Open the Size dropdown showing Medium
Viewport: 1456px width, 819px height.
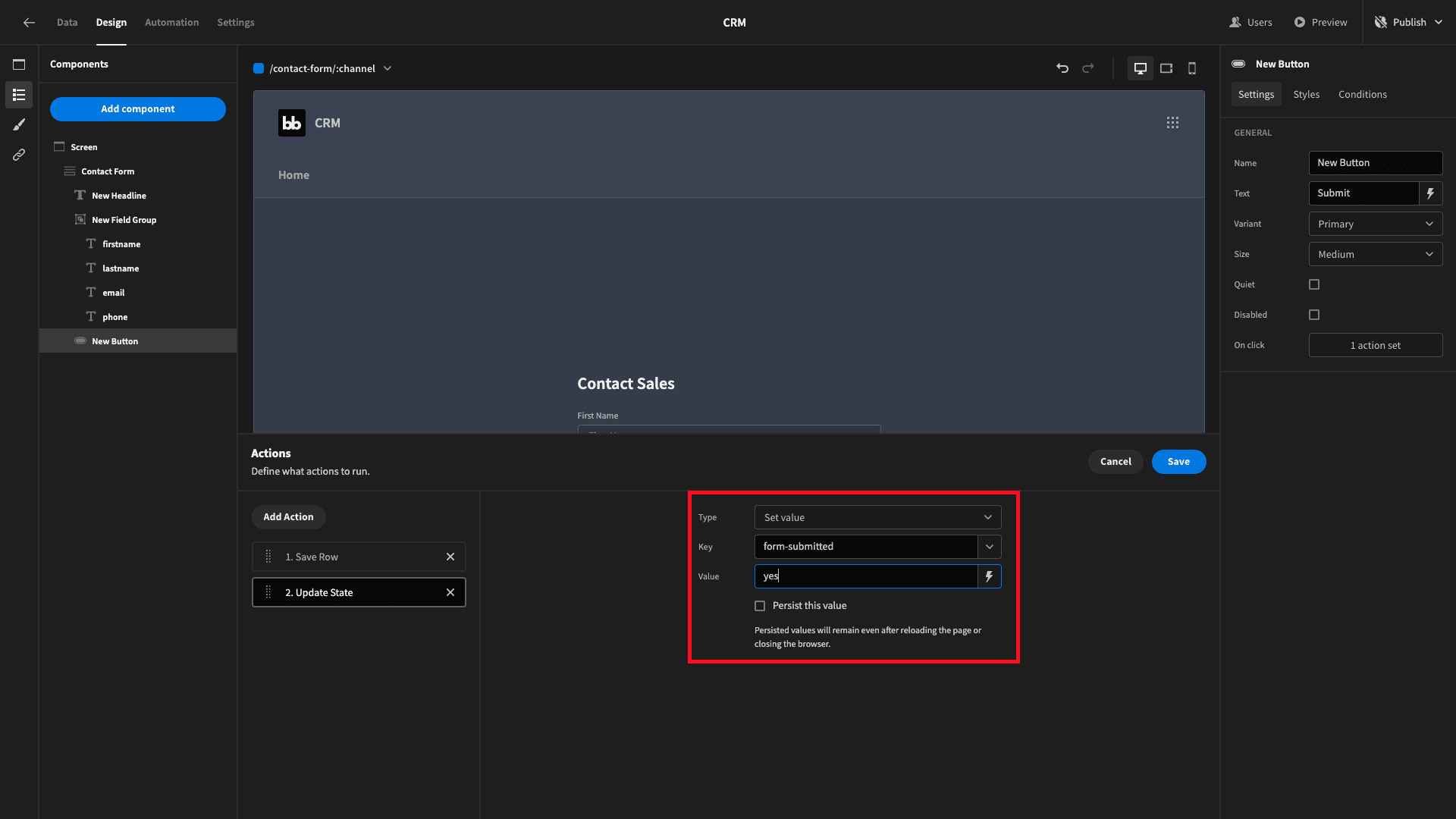click(x=1376, y=254)
